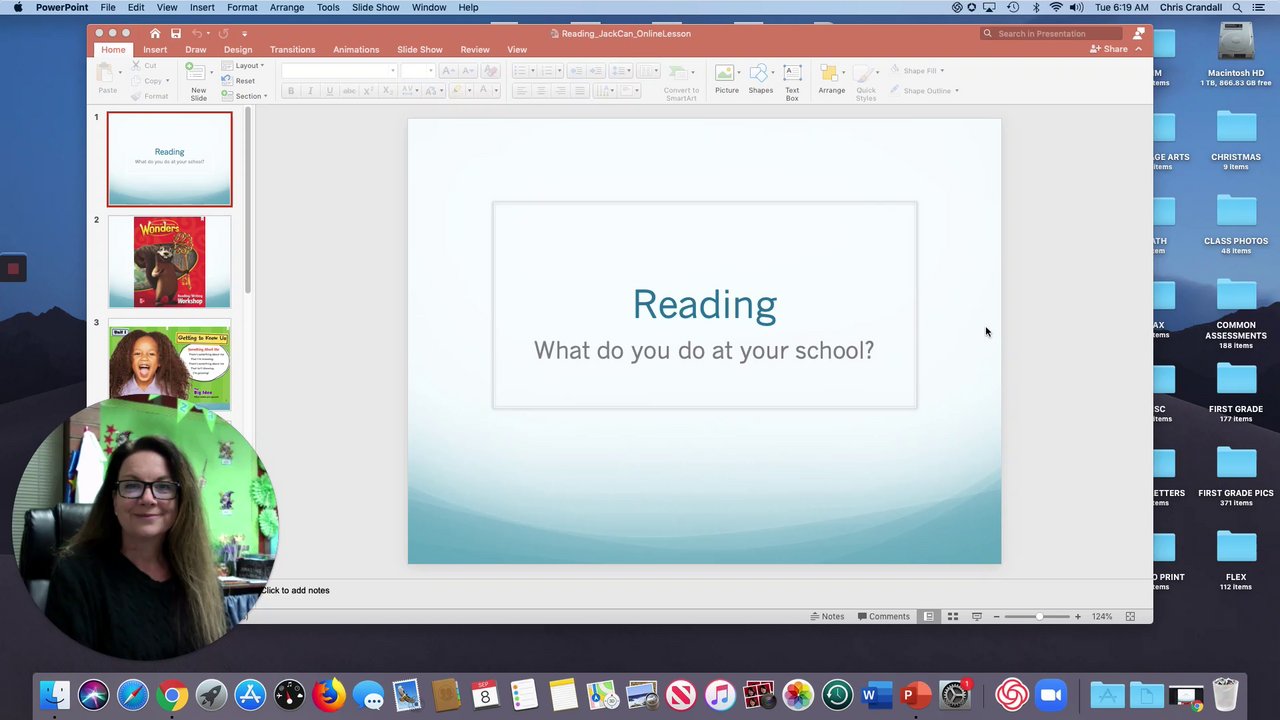Click the Reset slide button
This screenshot has height=720, width=1280.
coord(239,81)
